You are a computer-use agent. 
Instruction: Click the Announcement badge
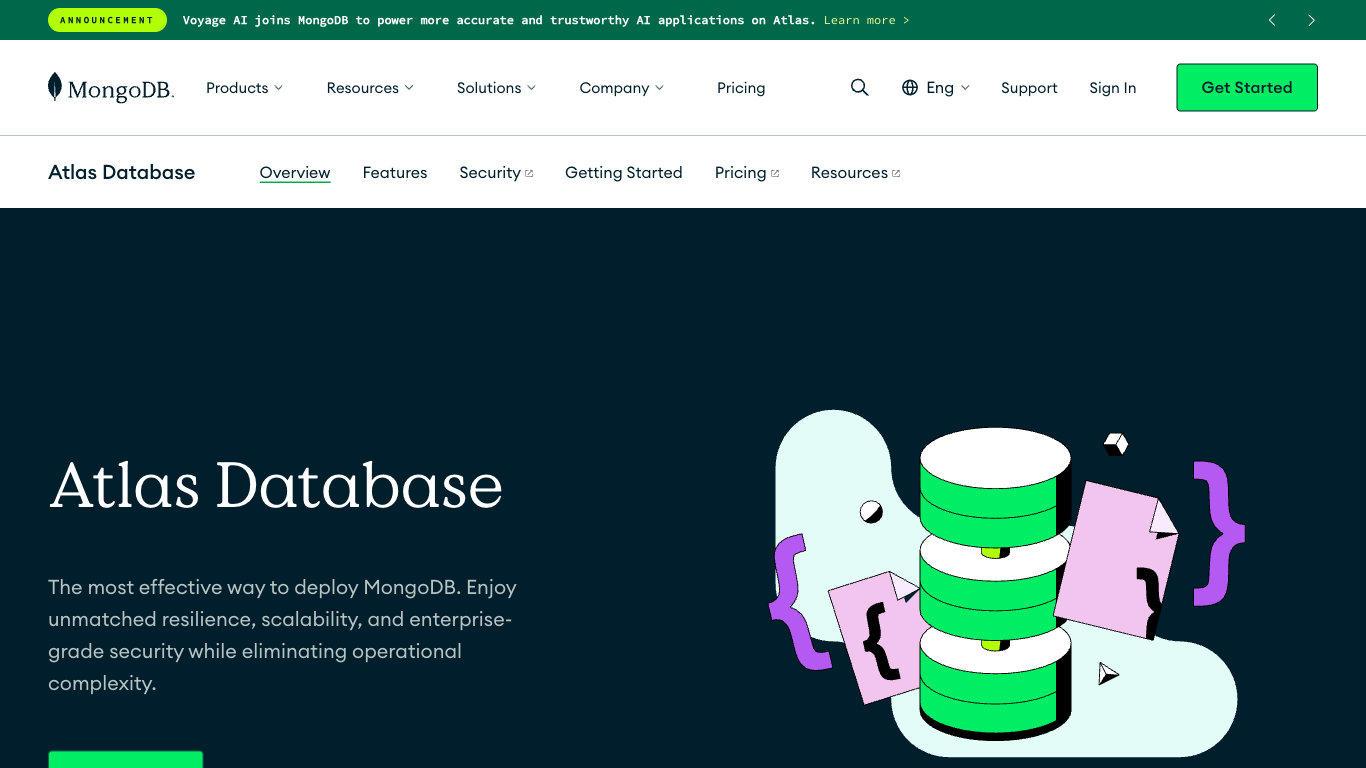(107, 20)
